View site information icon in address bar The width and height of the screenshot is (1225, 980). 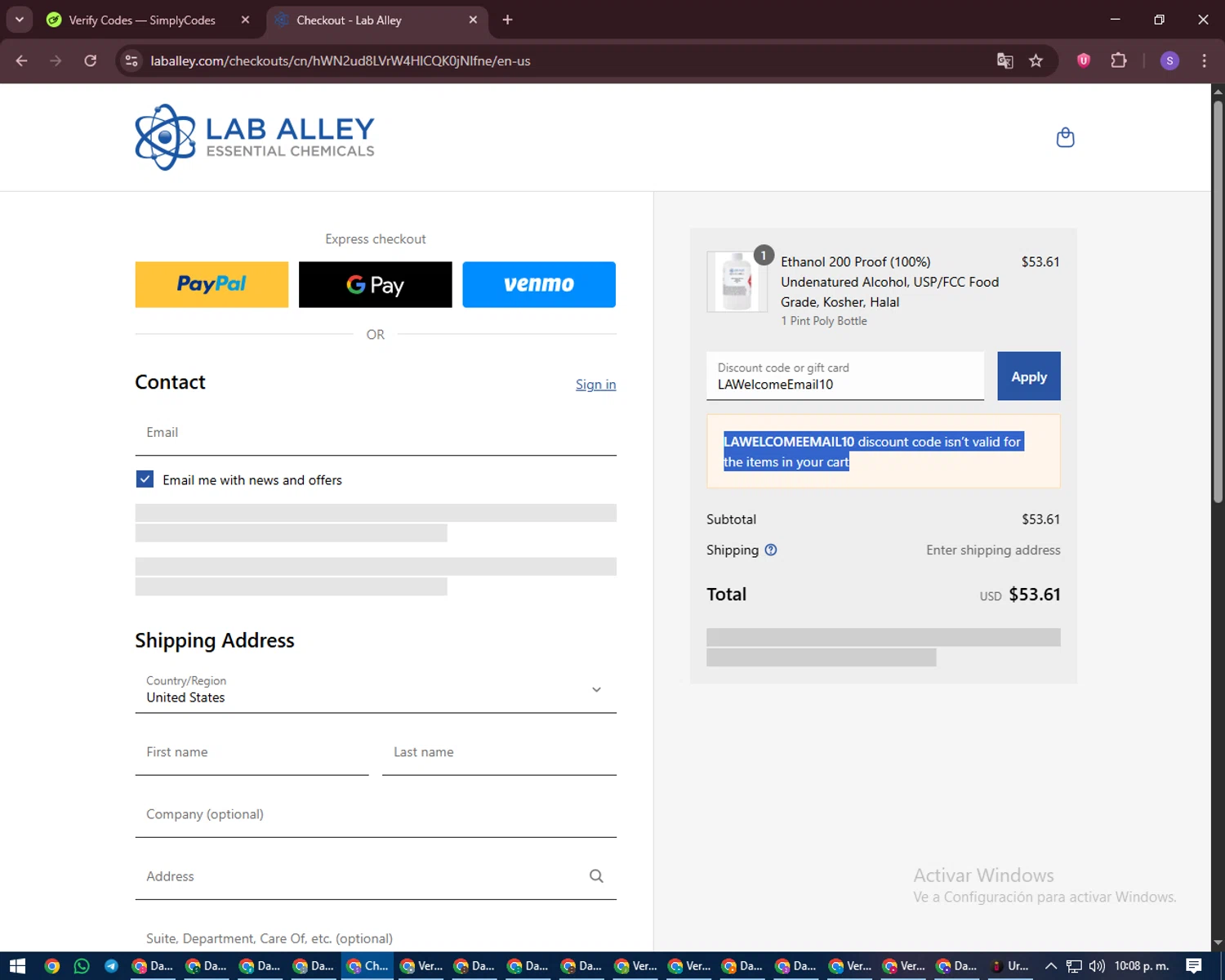pyautogui.click(x=131, y=60)
